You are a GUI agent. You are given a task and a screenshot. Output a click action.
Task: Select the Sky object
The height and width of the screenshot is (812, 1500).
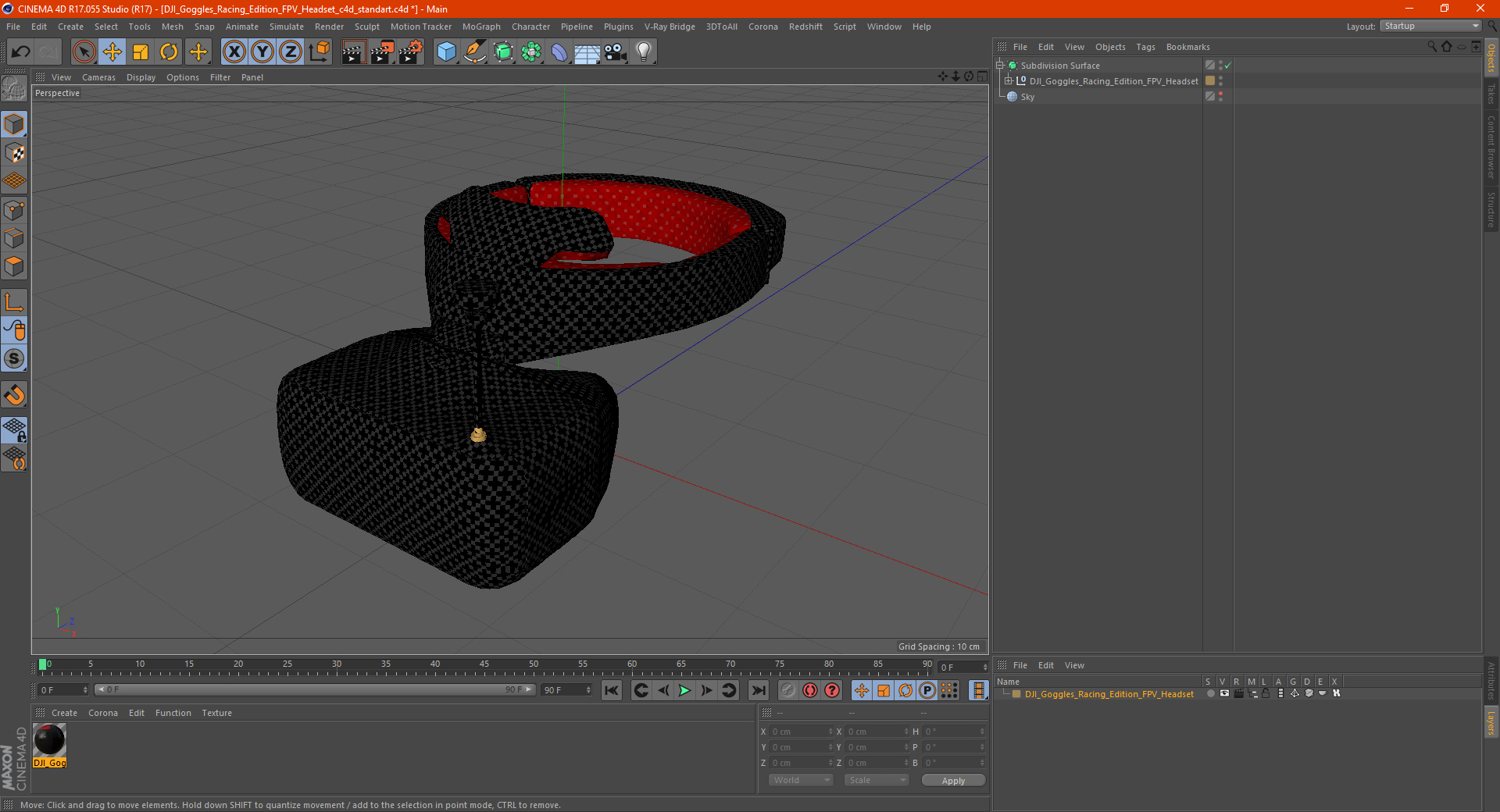pyautogui.click(x=1027, y=97)
